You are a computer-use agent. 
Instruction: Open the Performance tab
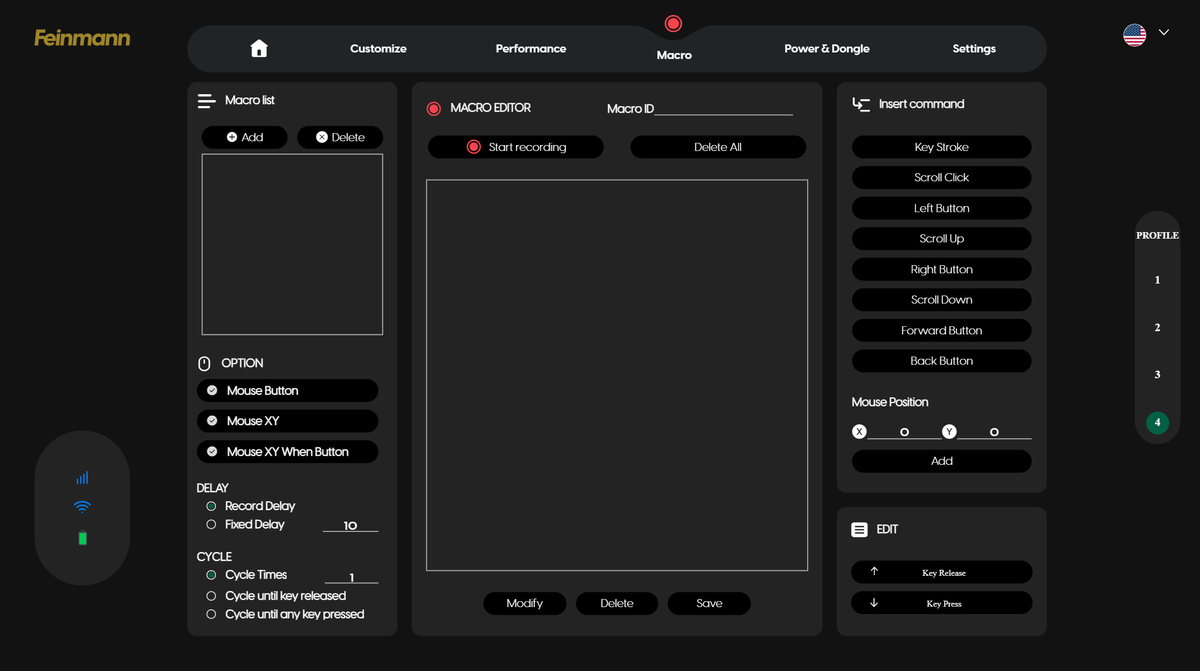[531, 48]
